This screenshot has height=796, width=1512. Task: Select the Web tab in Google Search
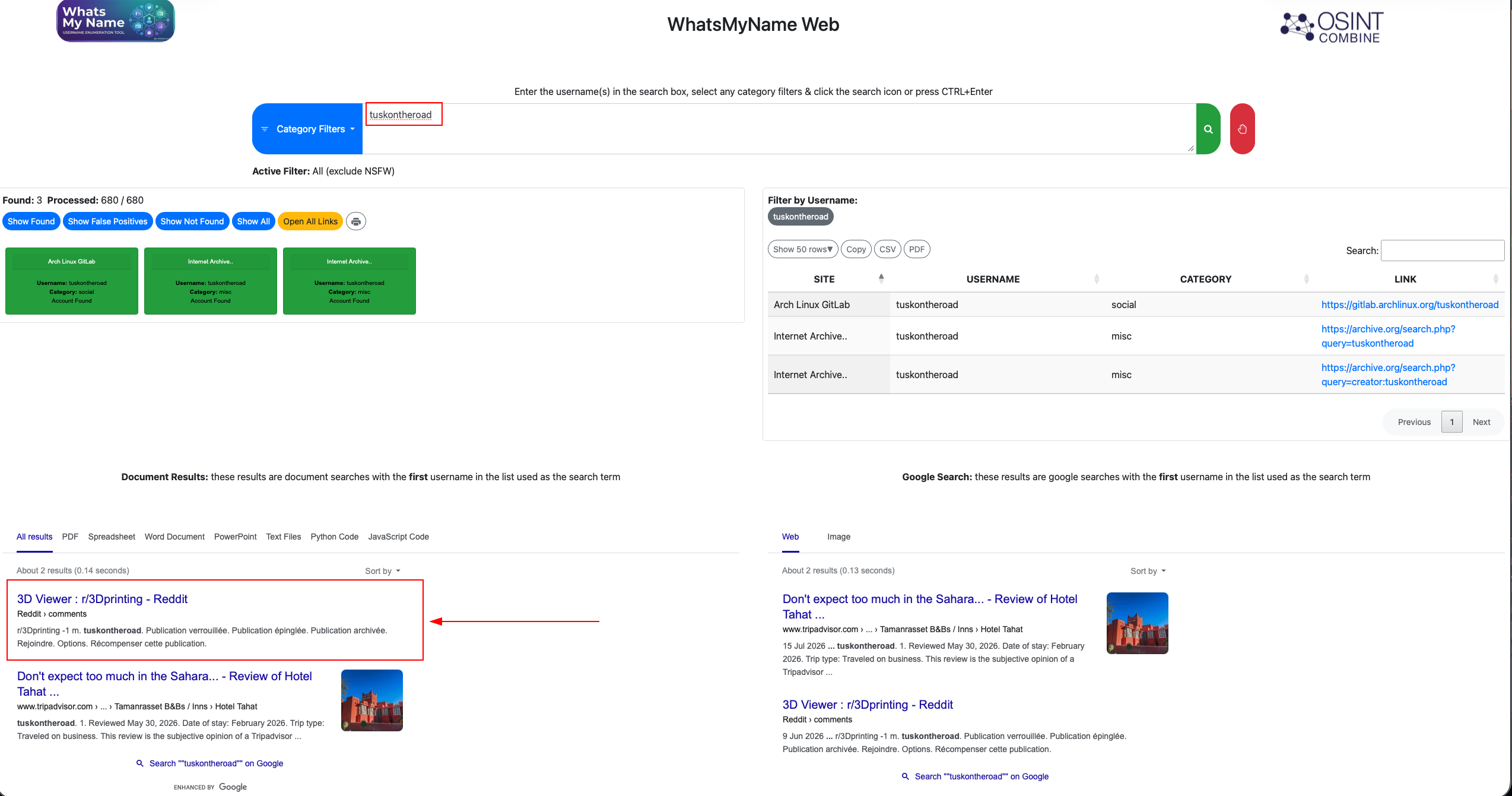(x=790, y=537)
